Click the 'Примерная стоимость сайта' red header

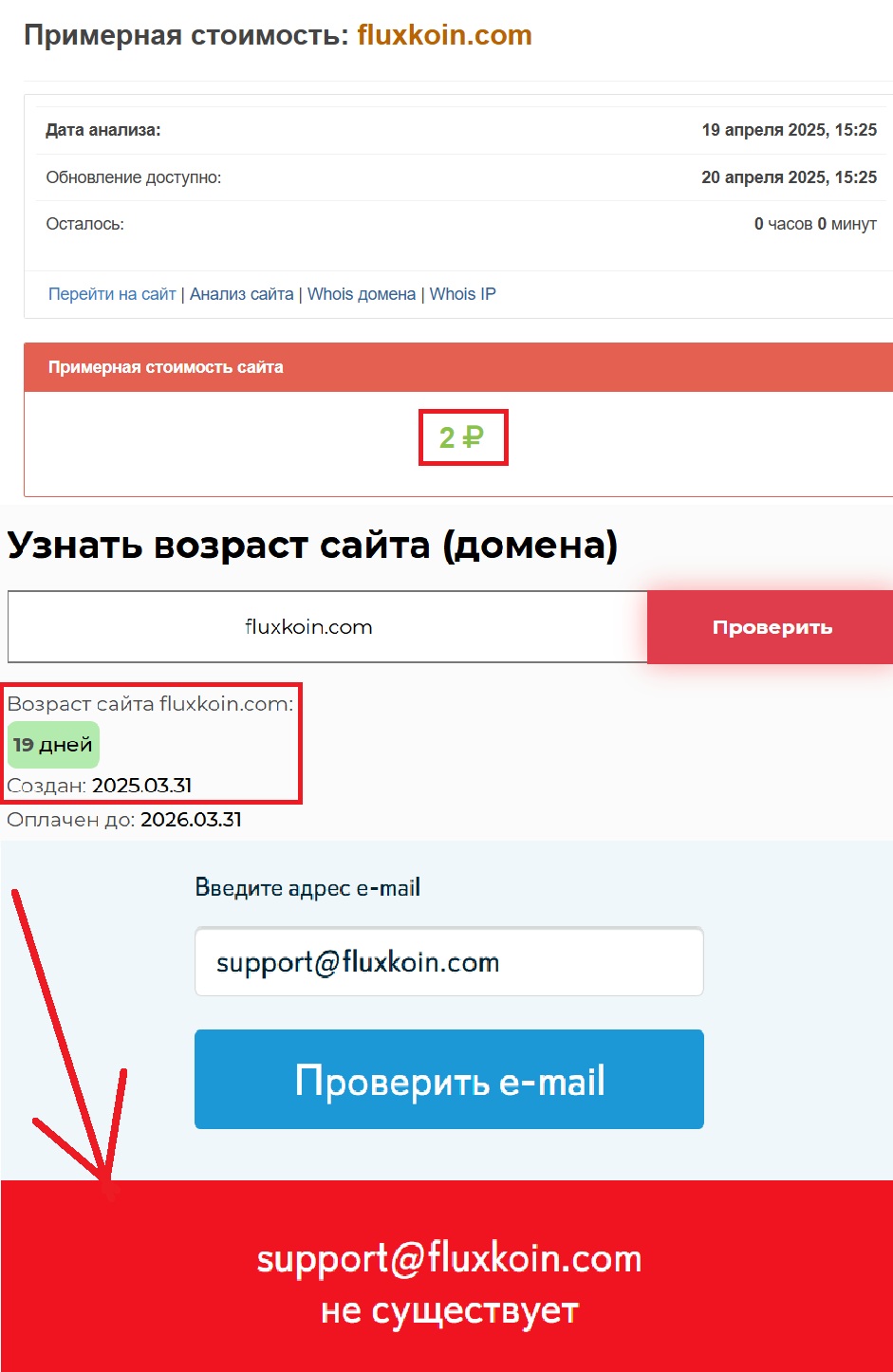tap(458, 367)
